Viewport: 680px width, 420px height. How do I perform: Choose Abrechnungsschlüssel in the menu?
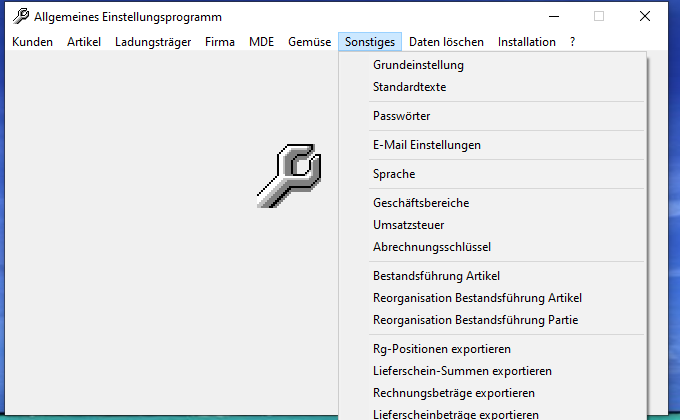493,247
